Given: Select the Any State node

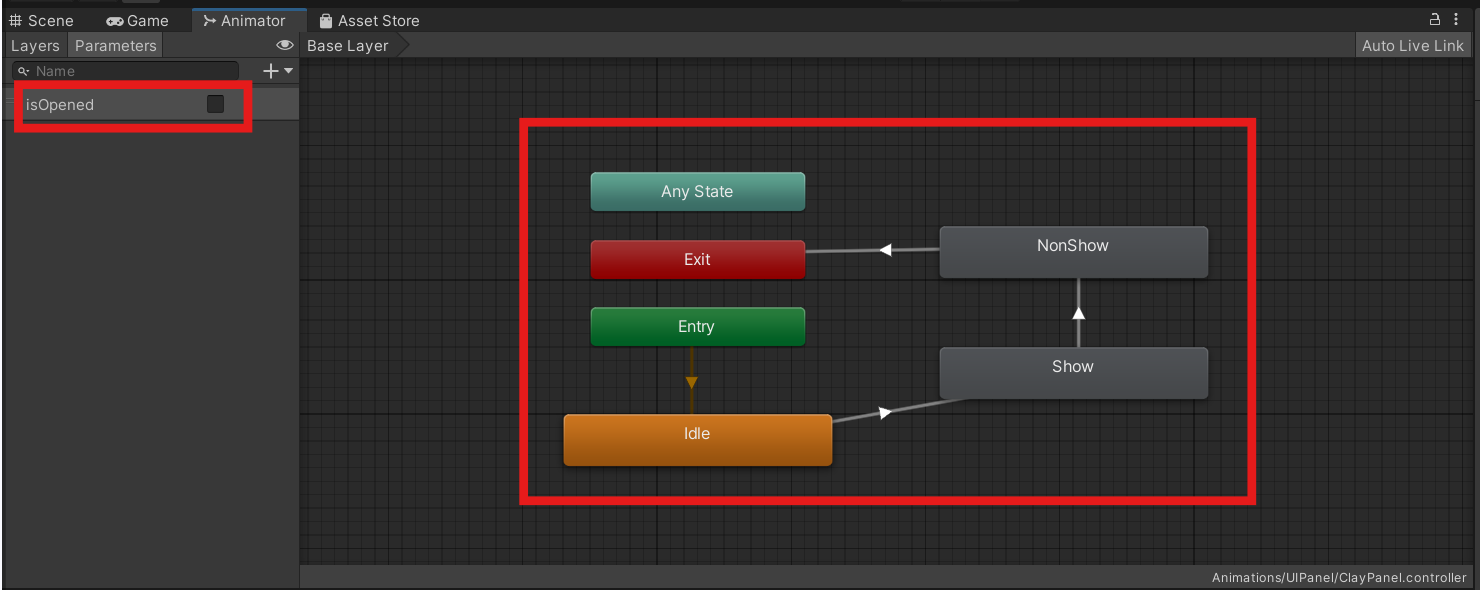Looking at the screenshot, I should [x=697, y=192].
